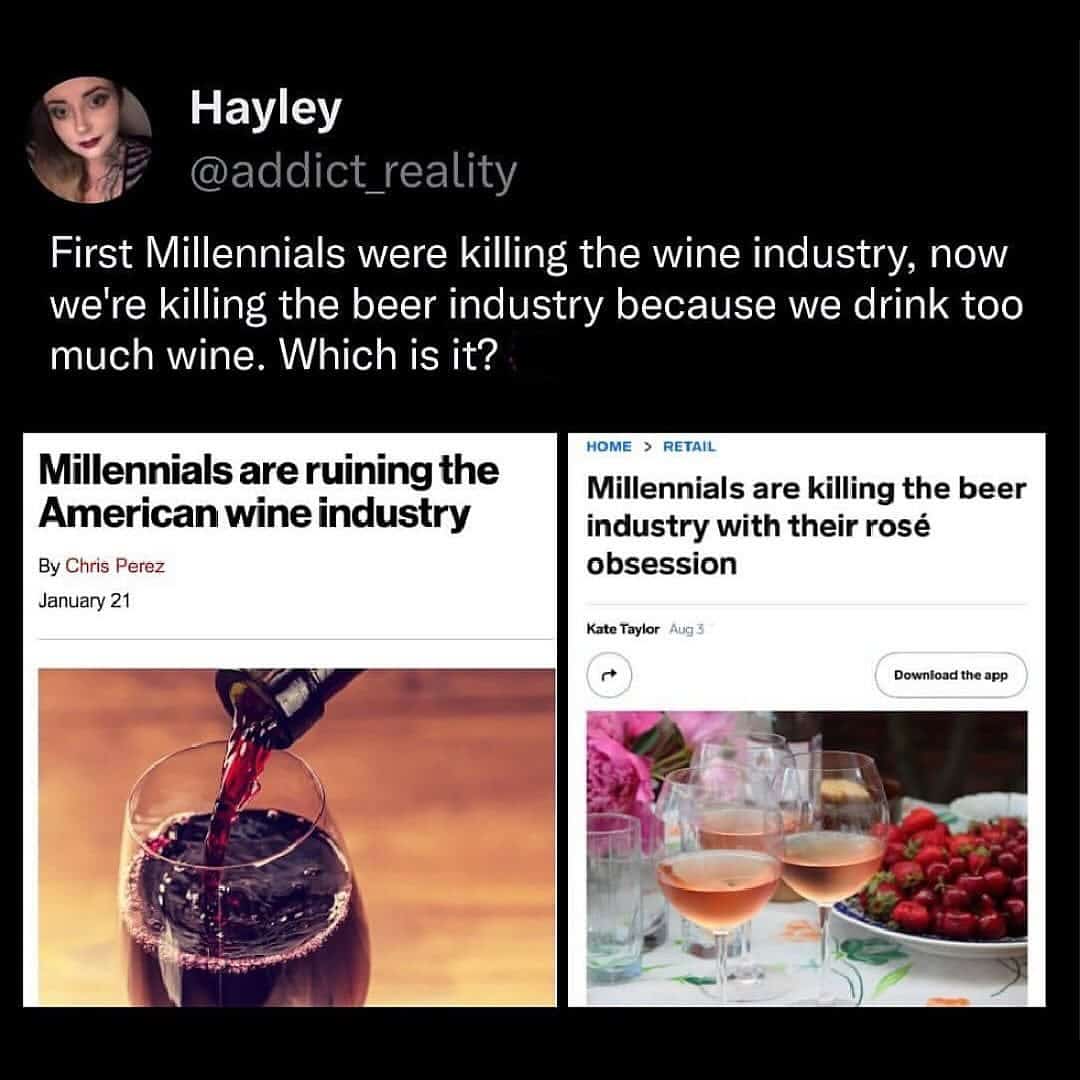This screenshot has height=1080, width=1080.
Task: Select the RETAIL breadcrumb
Action: [689, 447]
